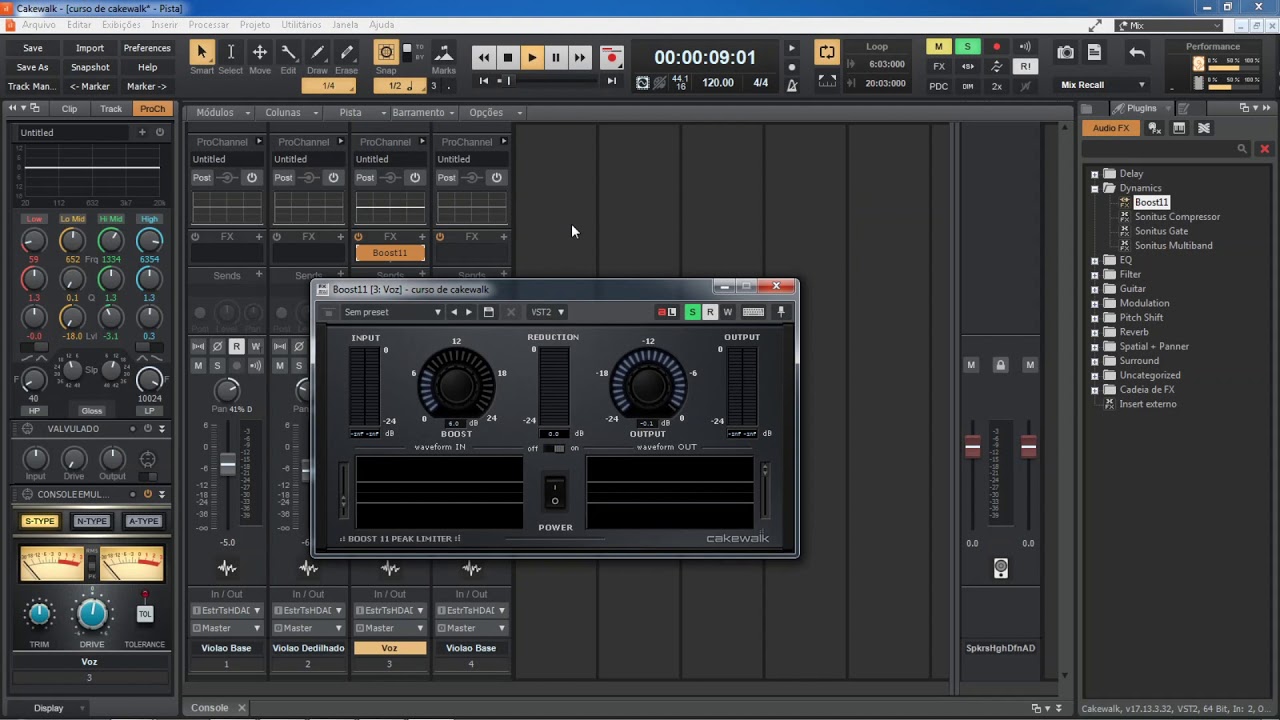This screenshot has height=720, width=1280.
Task: Toggle Boost11 automation Read (R) button
Action: click(710, 312)
